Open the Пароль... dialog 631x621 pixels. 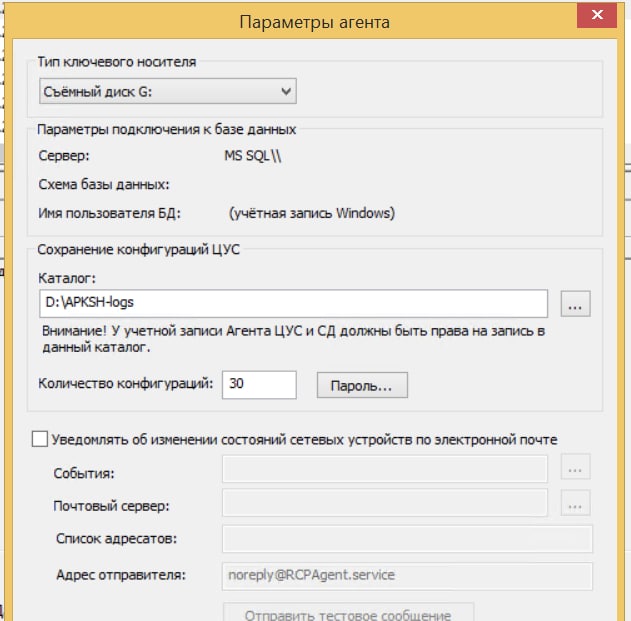[362, 386]
